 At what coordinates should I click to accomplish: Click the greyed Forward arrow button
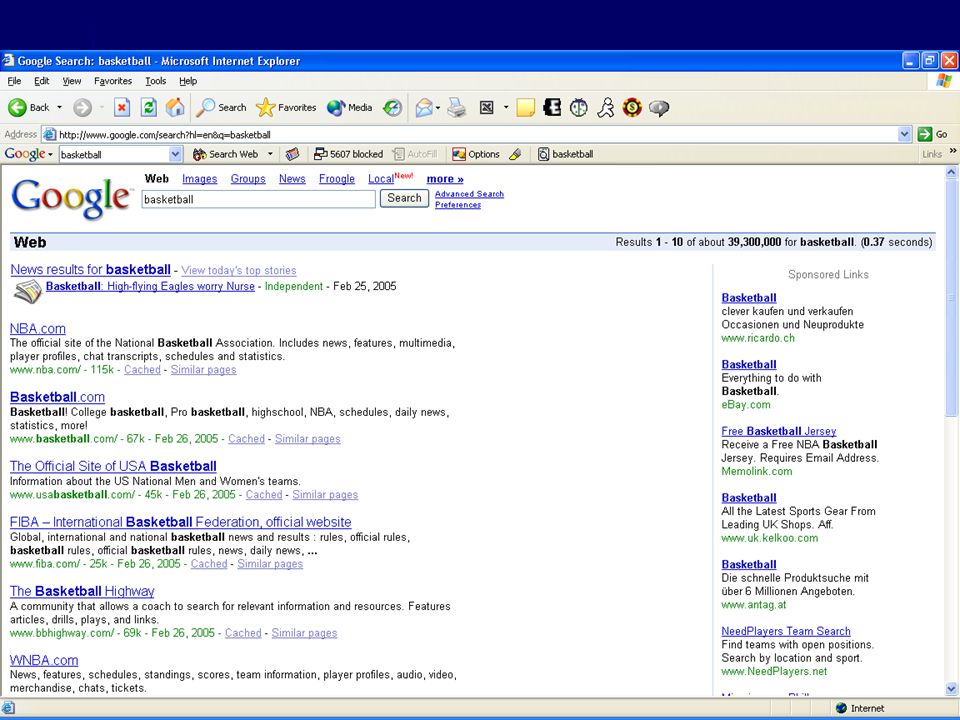click(83, 108)
